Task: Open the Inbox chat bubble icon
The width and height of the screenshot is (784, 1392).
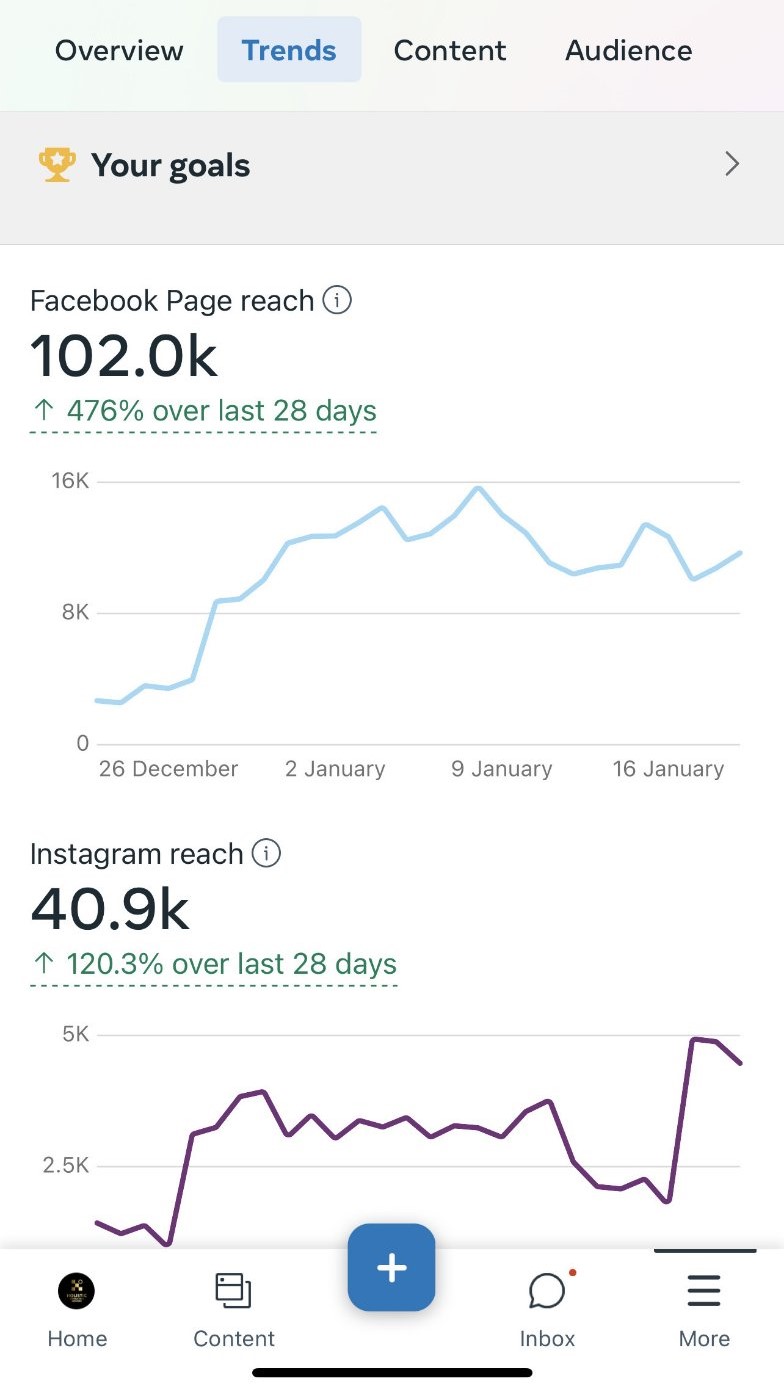Action: [547, 1291]
